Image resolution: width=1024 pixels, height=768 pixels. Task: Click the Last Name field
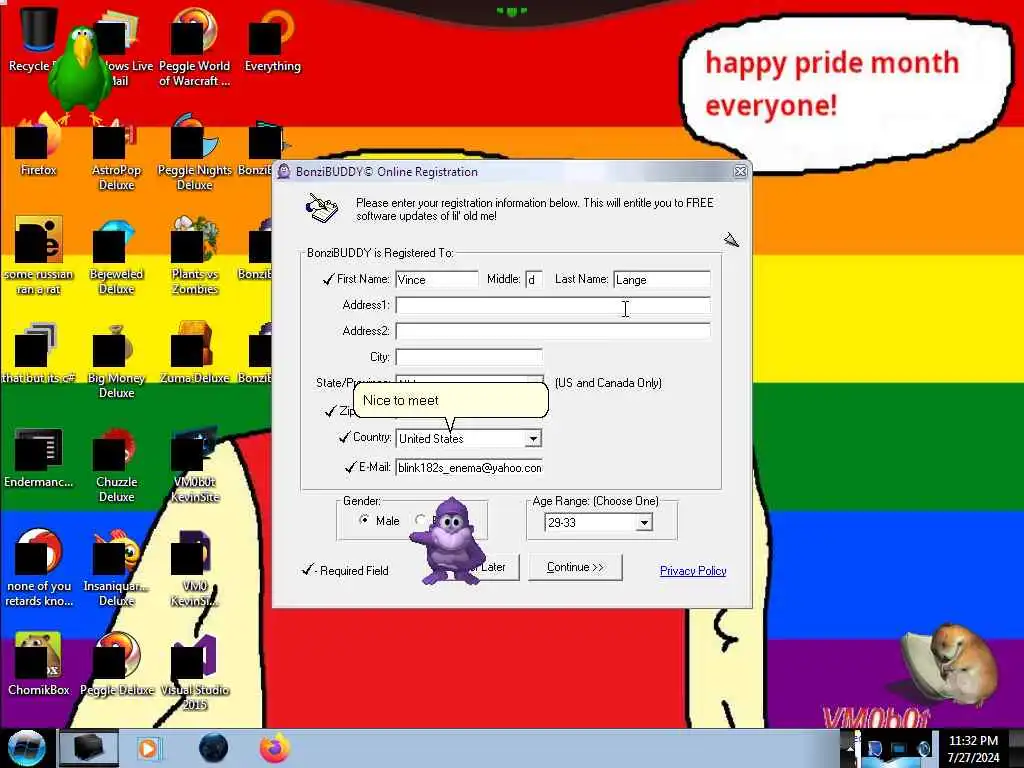point(662,280)
